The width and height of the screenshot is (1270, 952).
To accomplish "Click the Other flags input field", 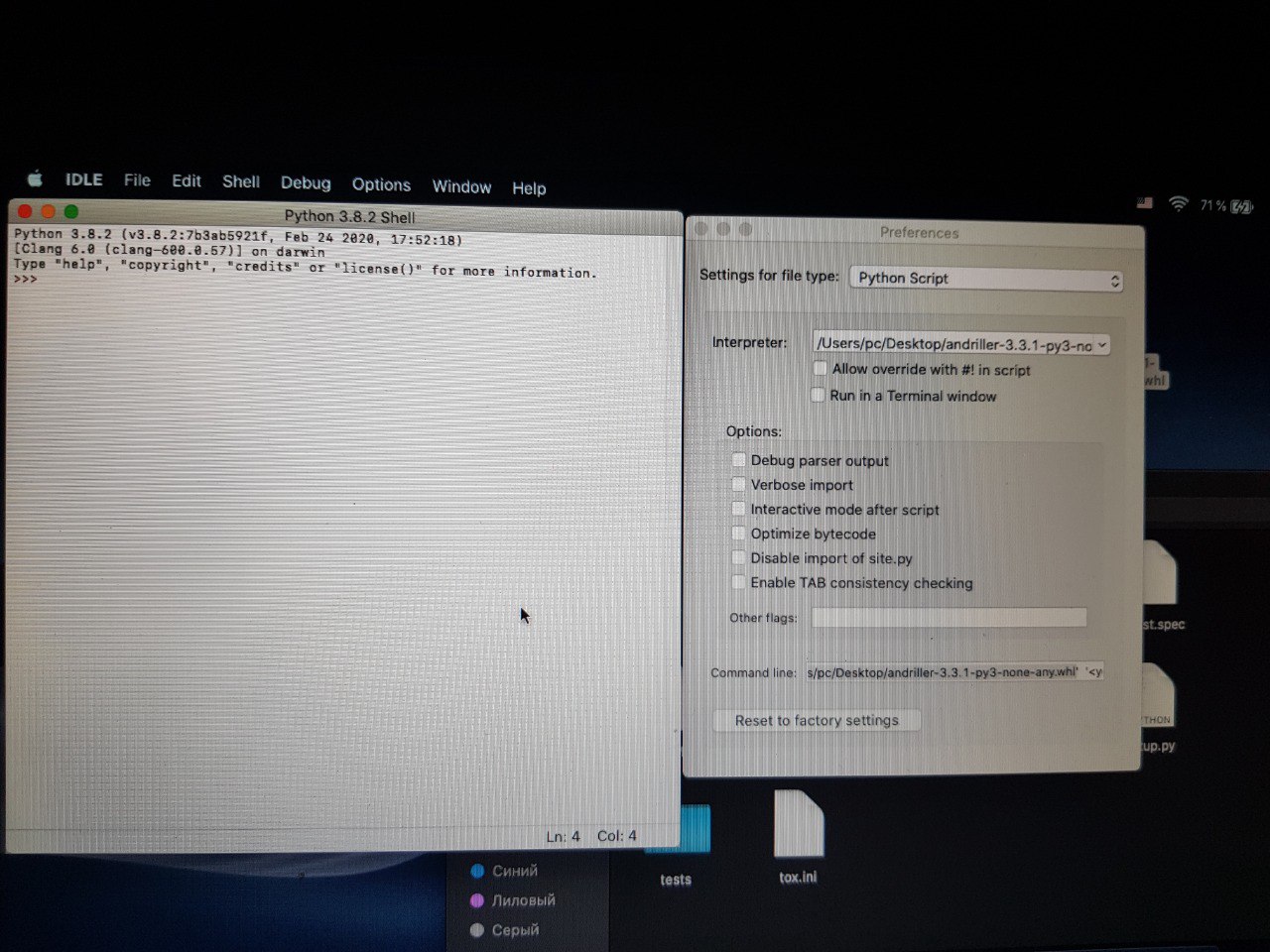I will (949, 617).
